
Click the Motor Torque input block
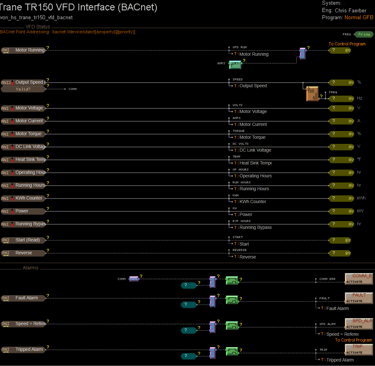click(x=23, y=134)
